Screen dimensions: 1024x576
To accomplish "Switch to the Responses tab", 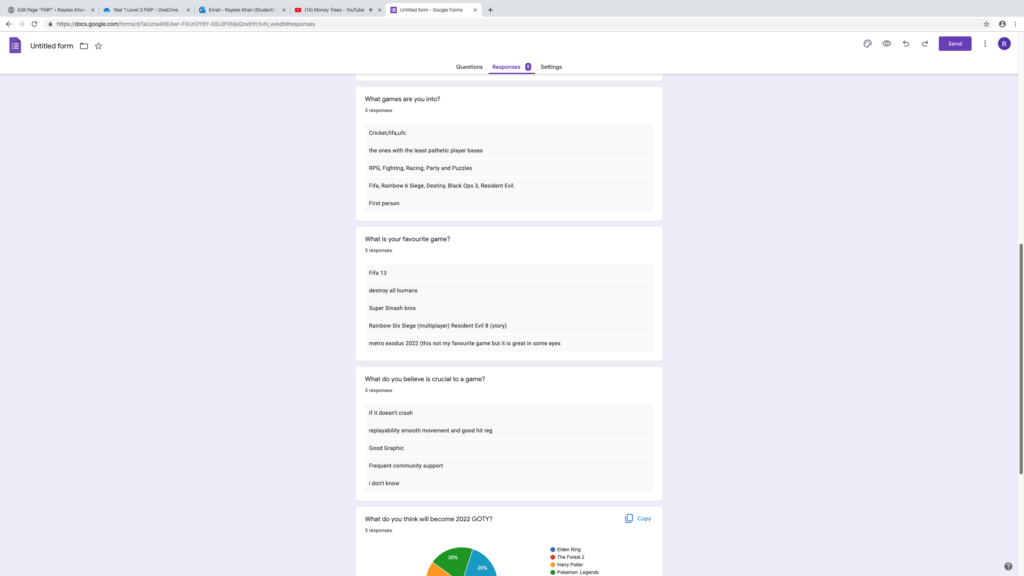I will click(x=511, y=67).
